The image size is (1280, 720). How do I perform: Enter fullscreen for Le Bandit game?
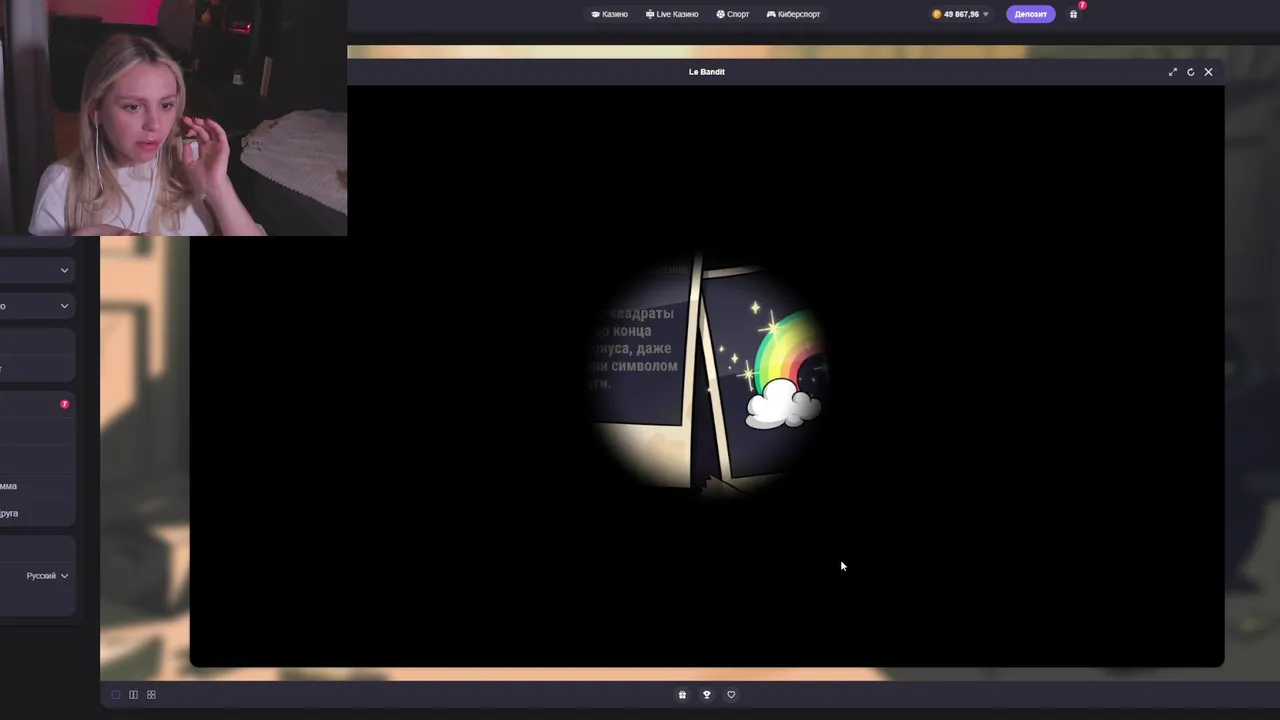pos(1173,72)
